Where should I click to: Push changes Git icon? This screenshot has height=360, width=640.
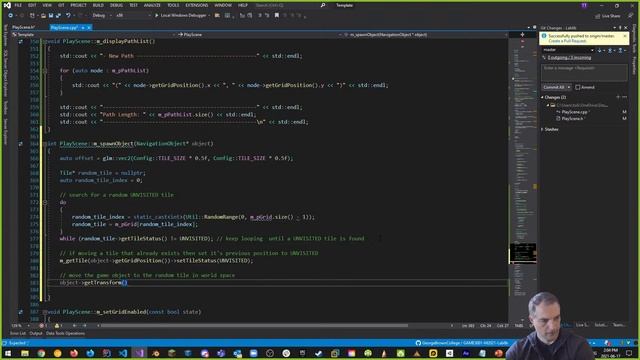[x=620, y=50]
